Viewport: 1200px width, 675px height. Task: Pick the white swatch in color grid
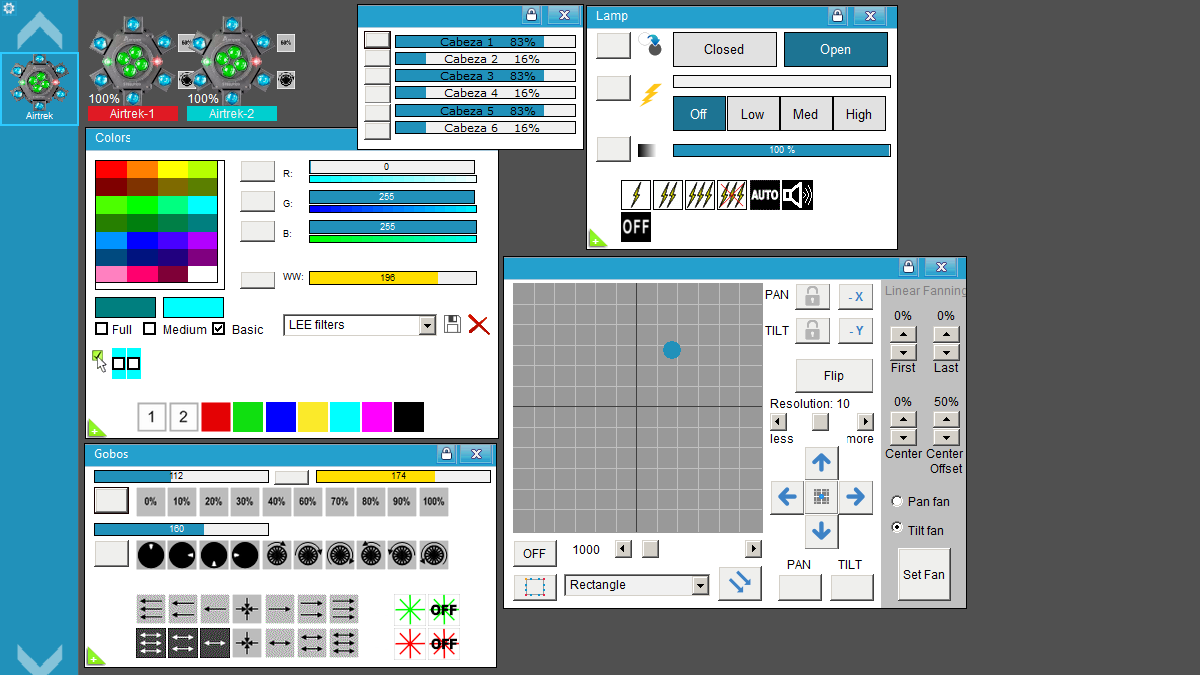pyautogui.click(x=202, y=274)
